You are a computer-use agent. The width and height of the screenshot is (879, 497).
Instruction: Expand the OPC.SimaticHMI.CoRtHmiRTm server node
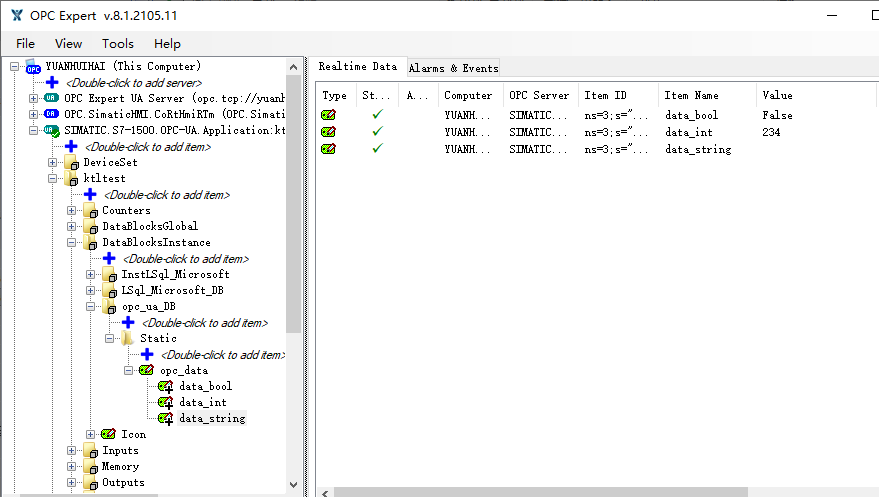click(34, 114)
